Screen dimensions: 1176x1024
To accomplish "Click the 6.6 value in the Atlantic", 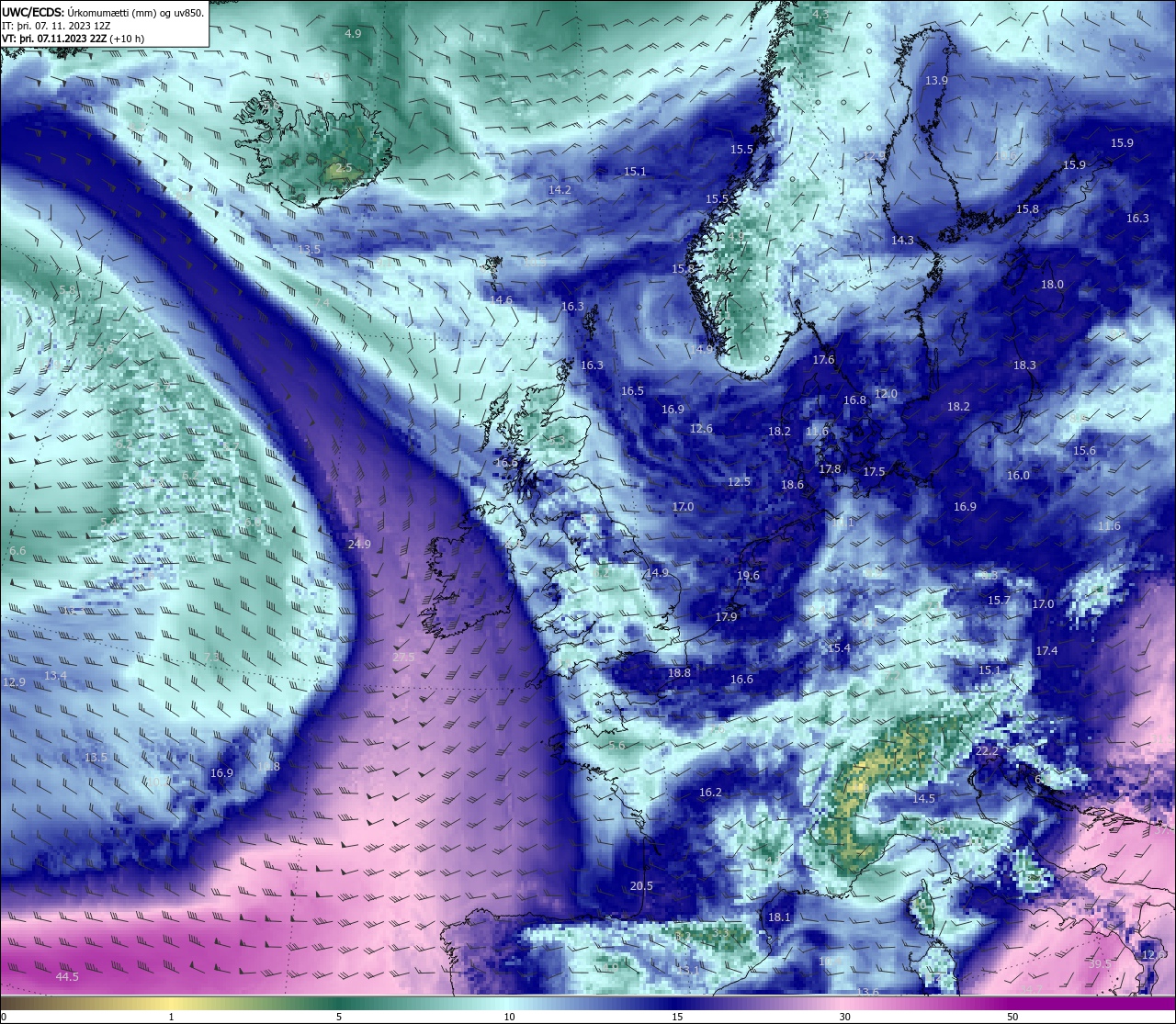I will click(17, 551).
